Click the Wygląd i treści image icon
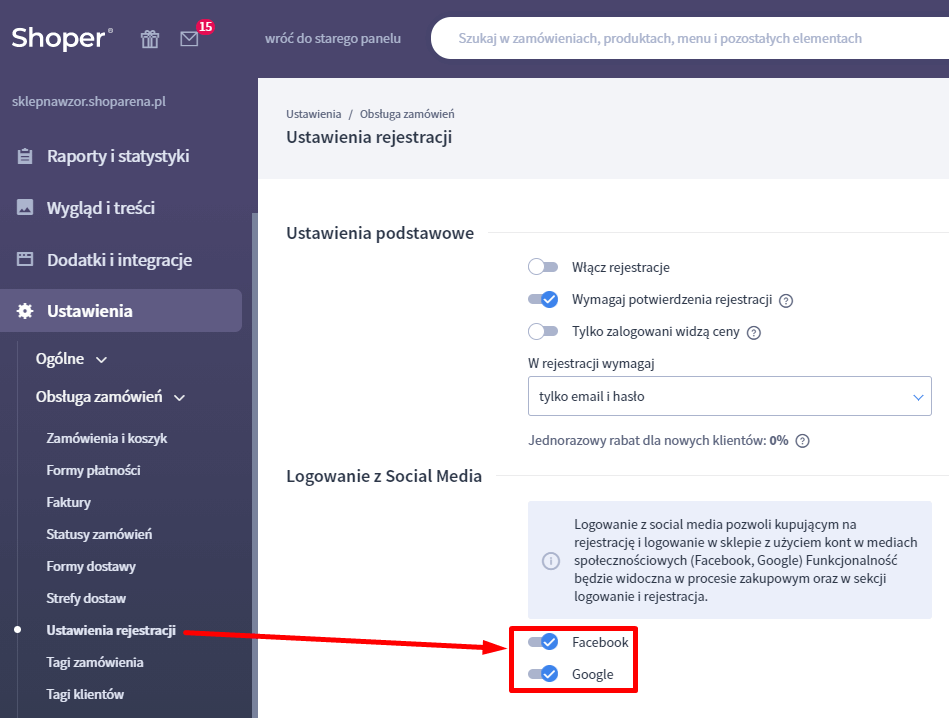 [x=25, y=208]
